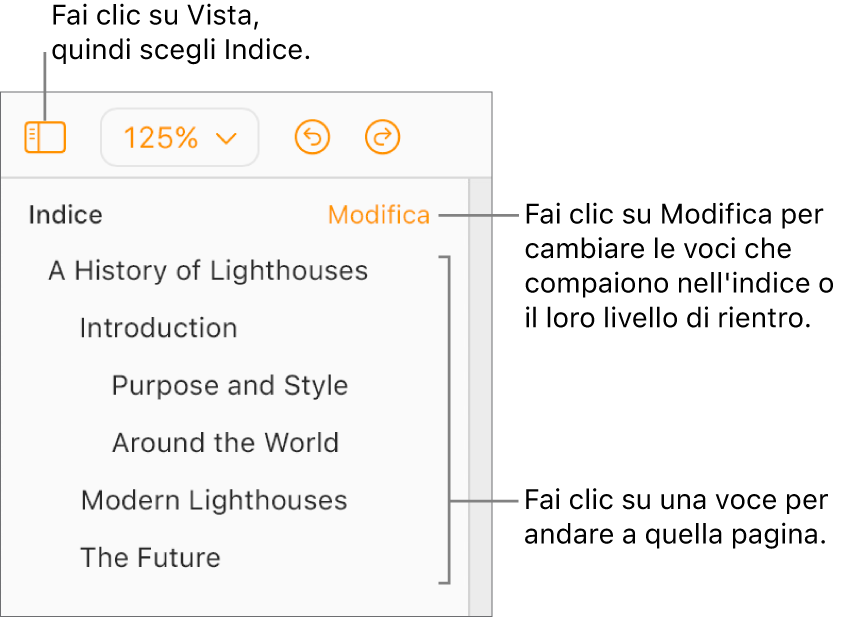Click blank toolbar area right of Redo
Screen dimensions: 843x617
tap(445, 138)
